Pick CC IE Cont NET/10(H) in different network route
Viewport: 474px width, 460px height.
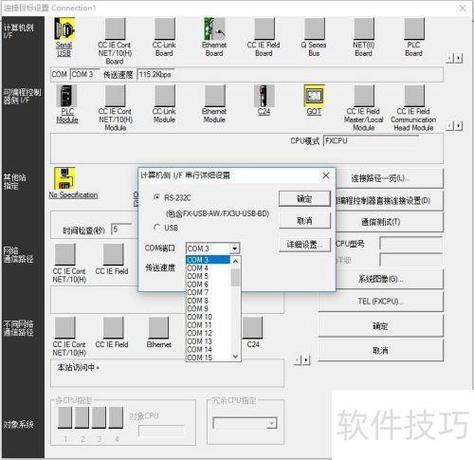tap(65, 328)
